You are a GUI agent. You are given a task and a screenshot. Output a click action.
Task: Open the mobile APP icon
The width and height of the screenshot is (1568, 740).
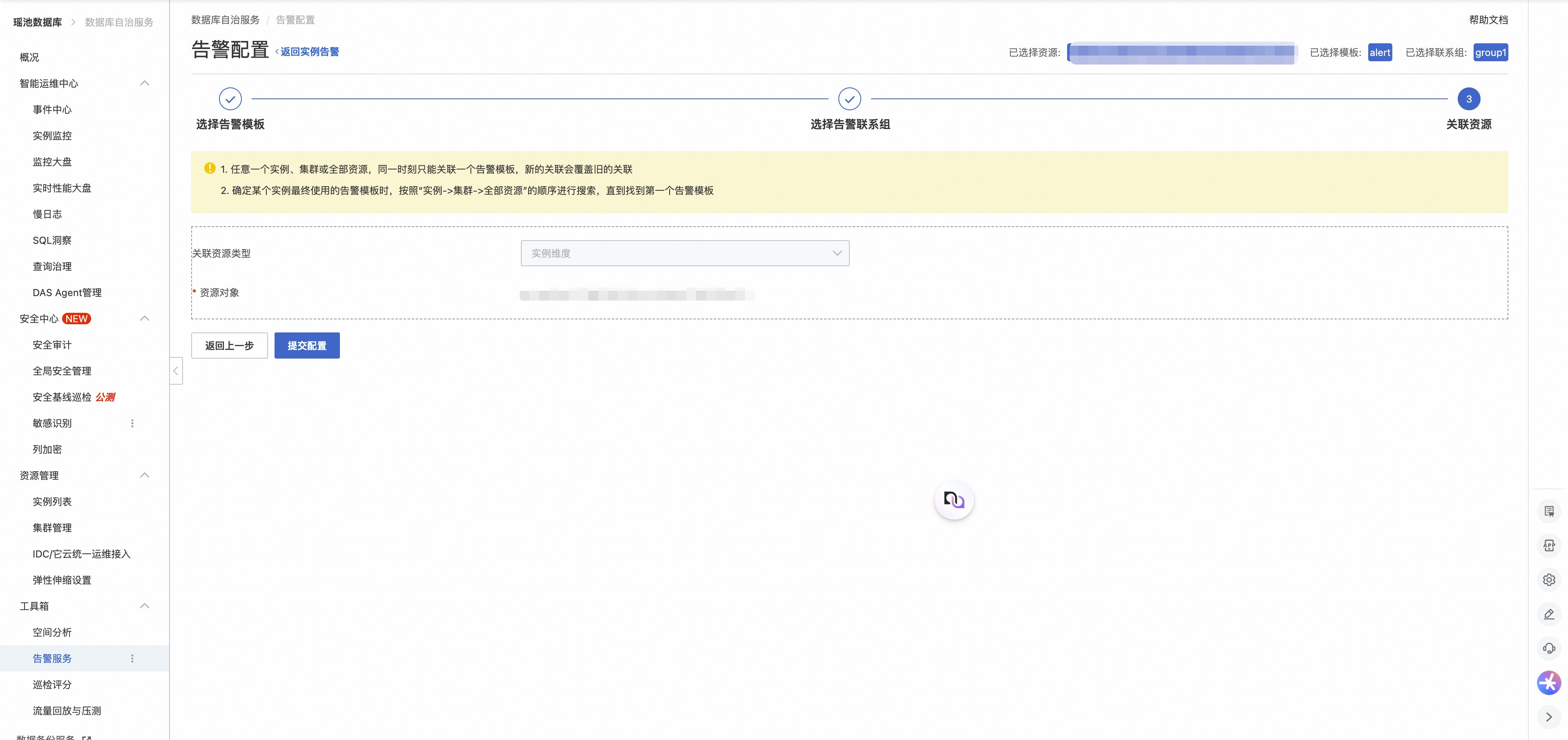tap(1548, 546)
